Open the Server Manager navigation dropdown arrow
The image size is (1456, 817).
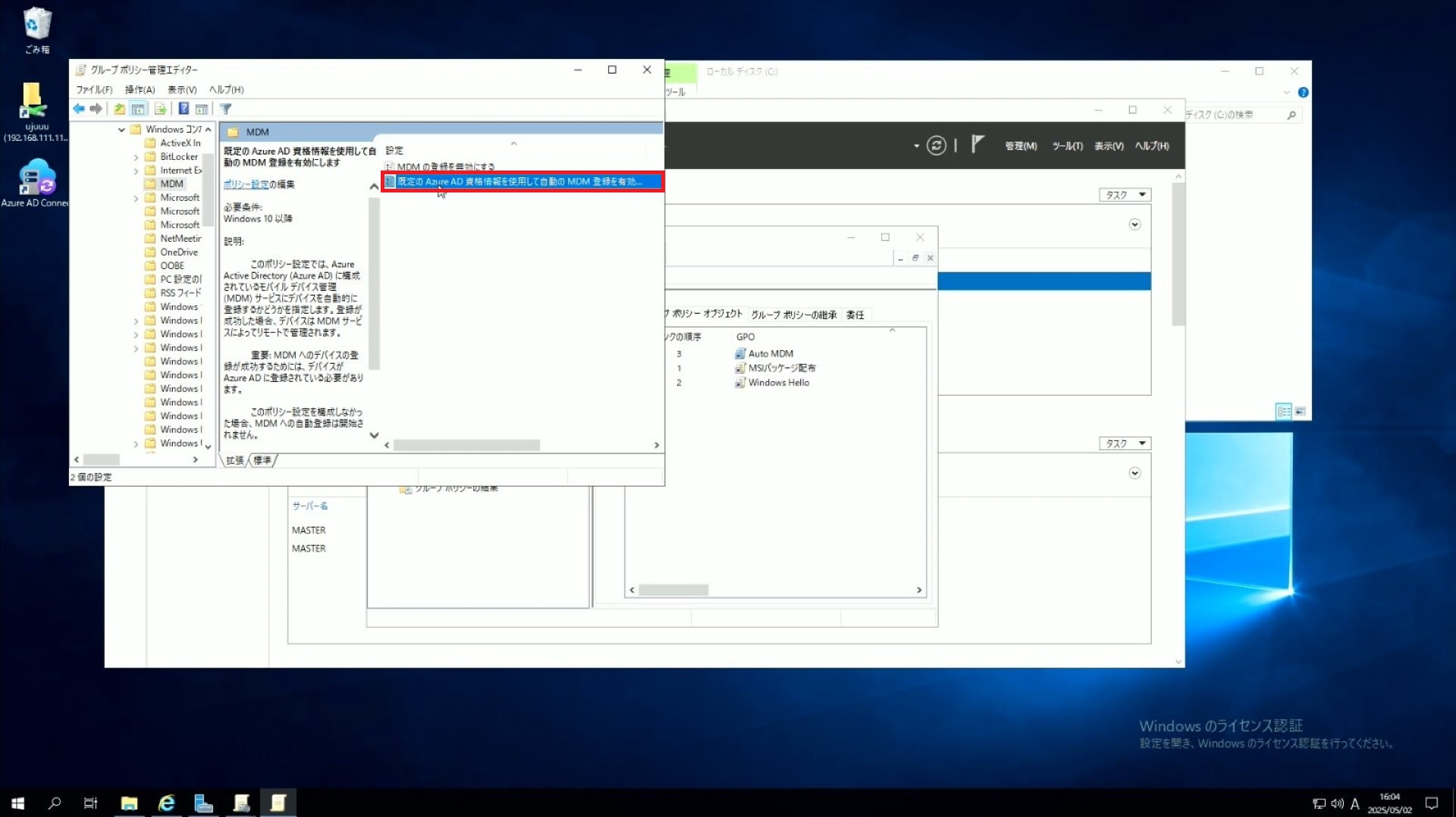click(x=916, y=146)
